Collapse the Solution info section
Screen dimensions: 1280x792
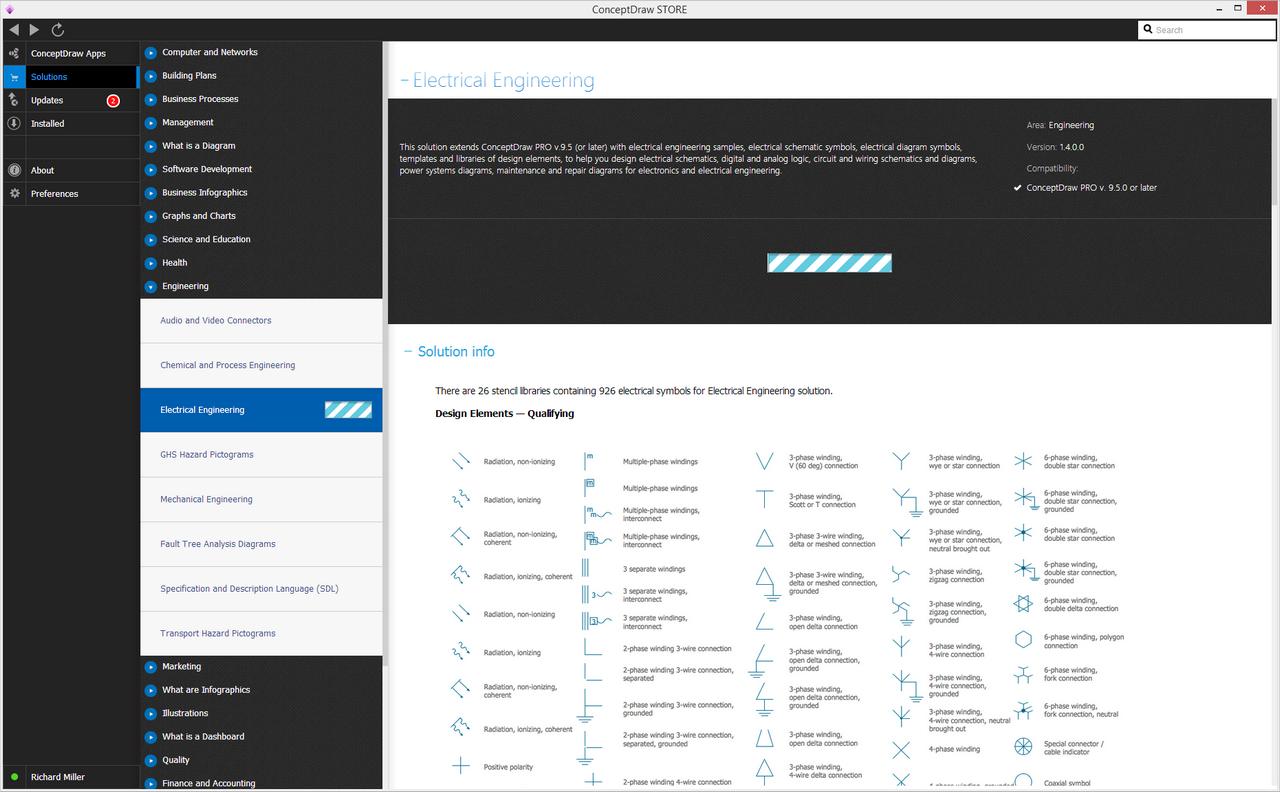(x=408, y=351)
